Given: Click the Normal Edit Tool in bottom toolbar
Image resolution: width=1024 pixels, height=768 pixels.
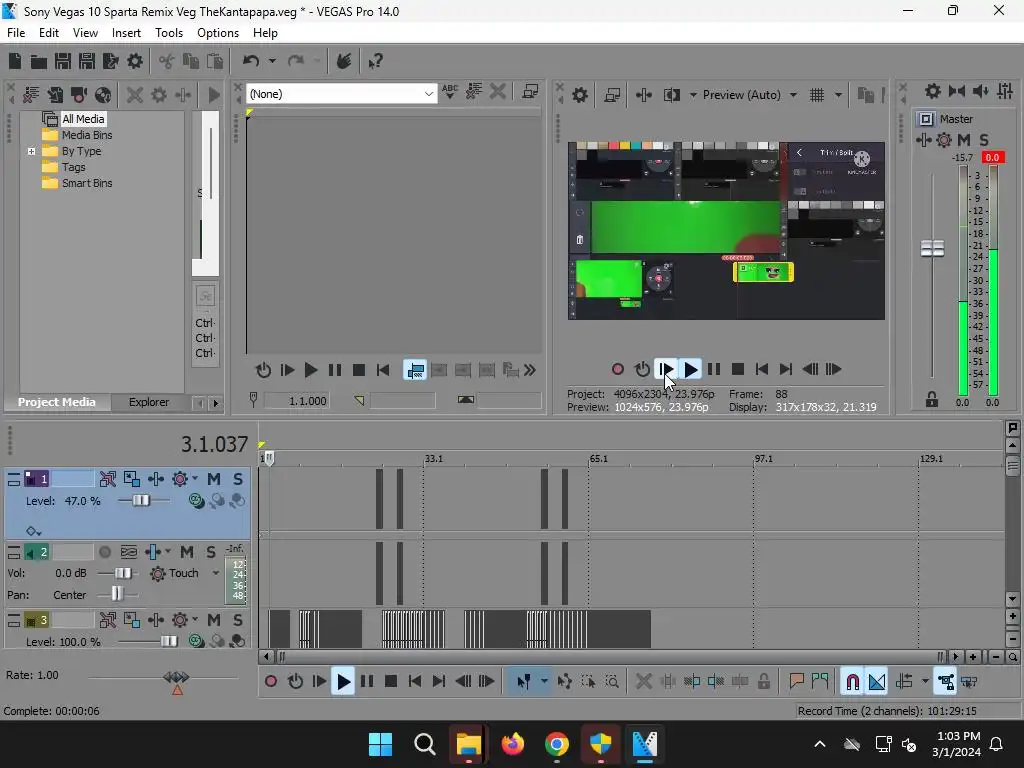Looking at the screenshot, I should (x=524, y=682).
